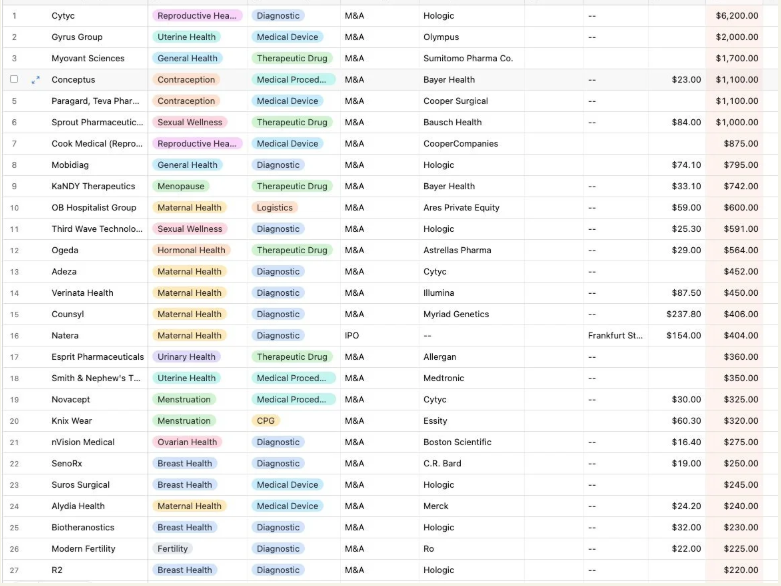This screenshot has width=781, height=586.
Task: Select Biotheranostics company cell
Action: pos(83,528)
